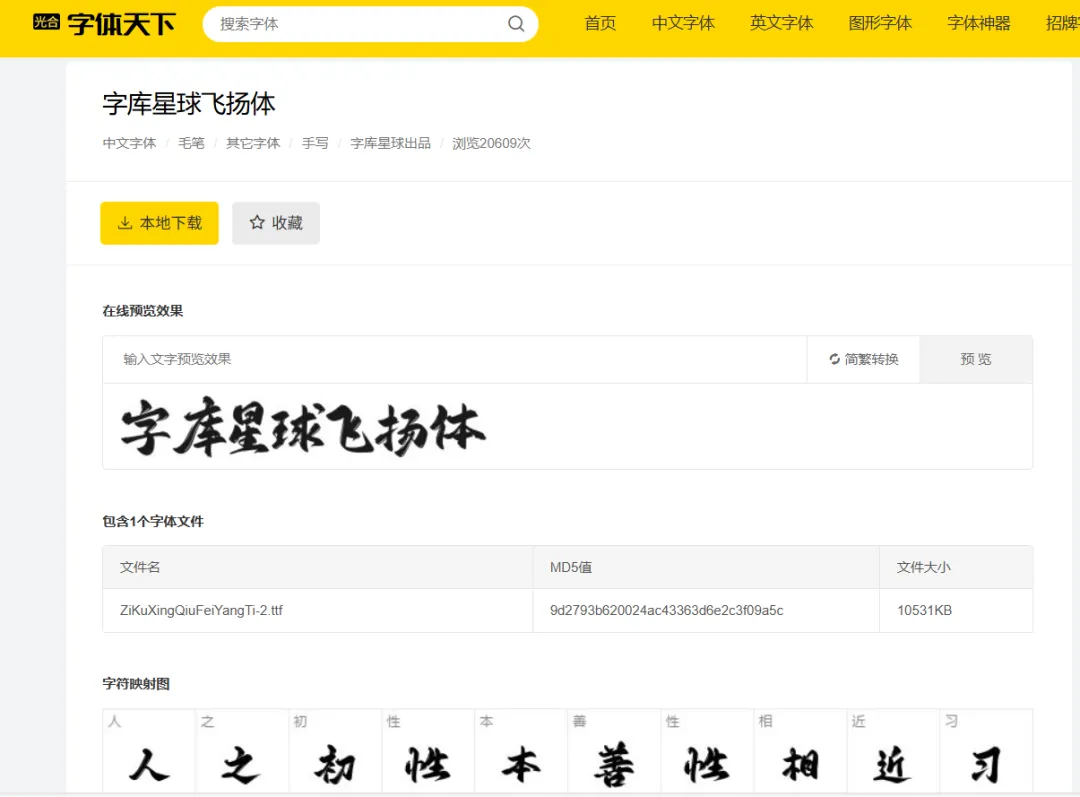The image size is (1080, 797).
Task: Click the 近 glyph cell
Action: pos(893,752)
